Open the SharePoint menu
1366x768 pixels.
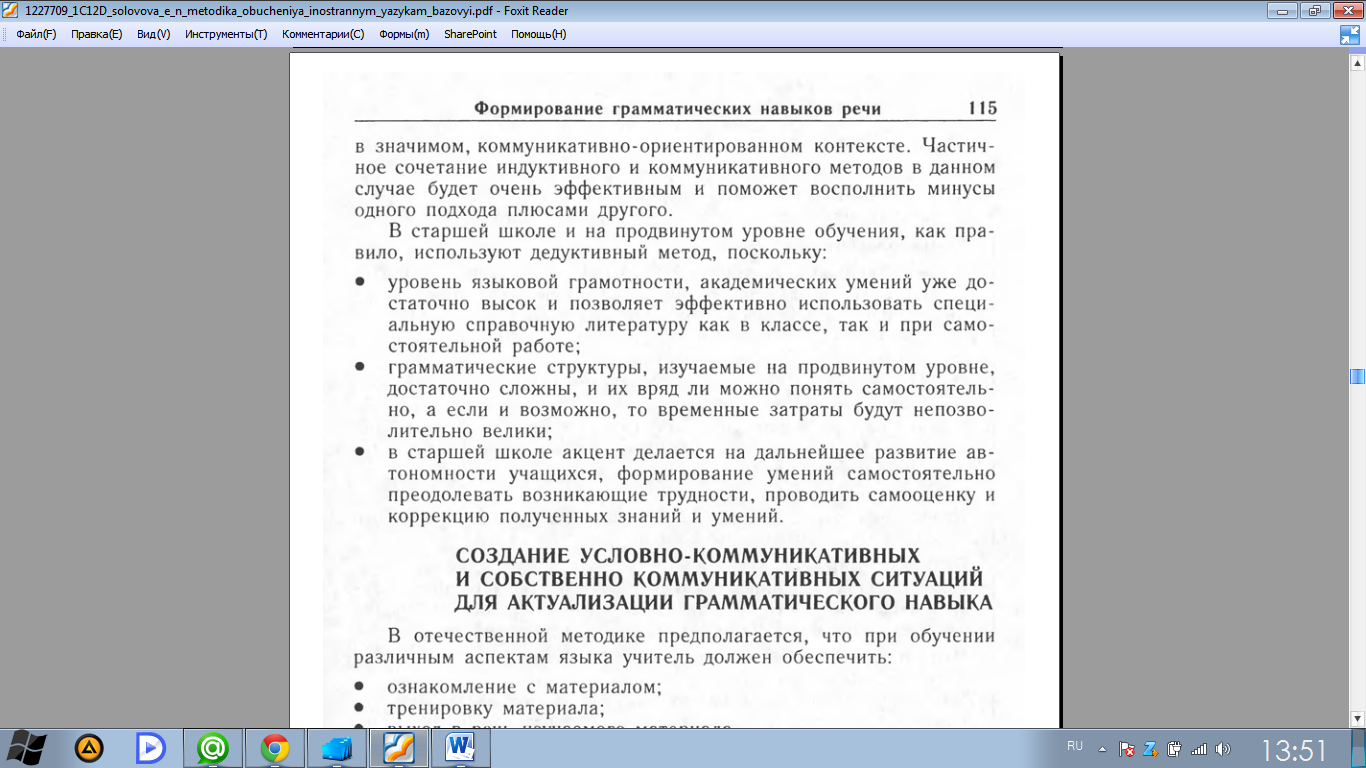click(470, 34)
